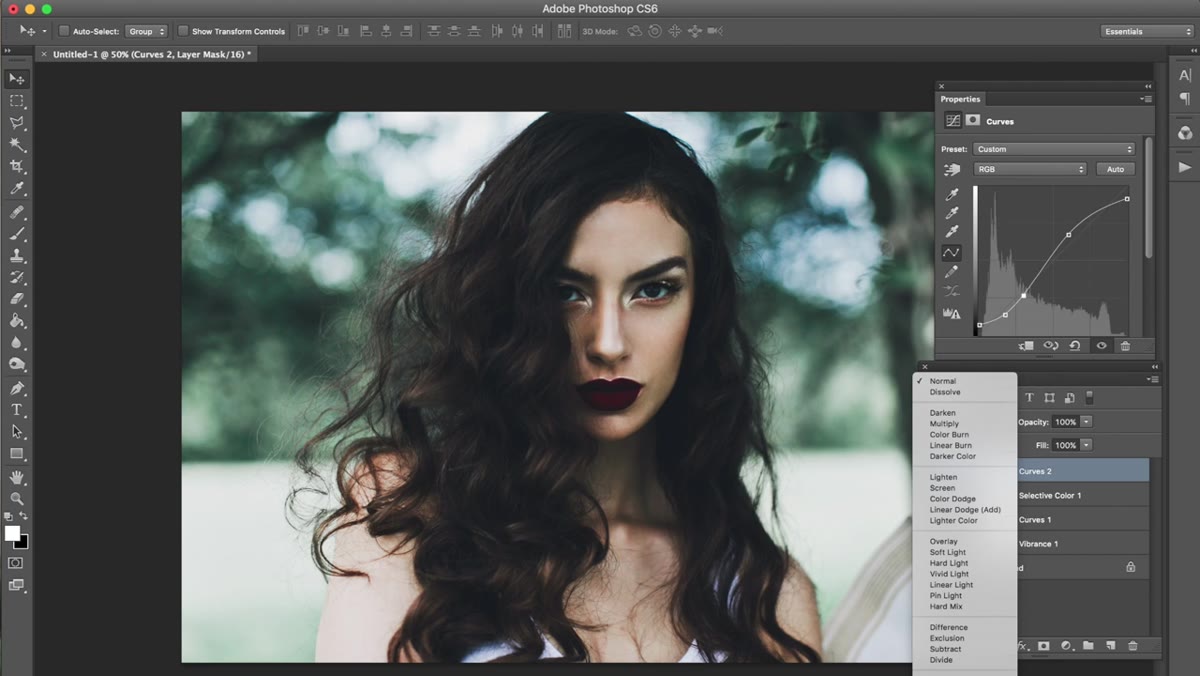
Task: Open the Properties panel flyout menu
Action: (1145, 99)
